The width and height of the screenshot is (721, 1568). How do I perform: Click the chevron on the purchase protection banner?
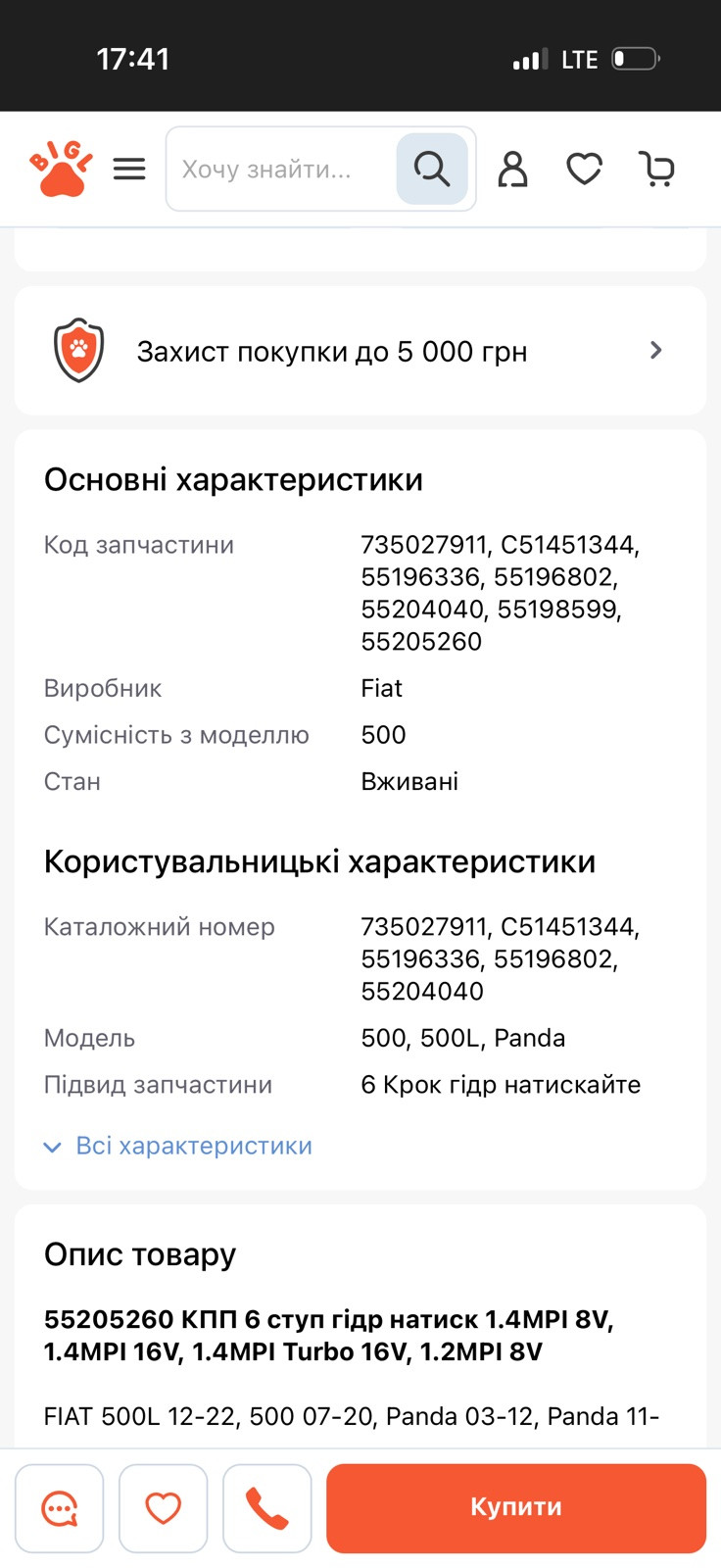[x=656, y=350]
